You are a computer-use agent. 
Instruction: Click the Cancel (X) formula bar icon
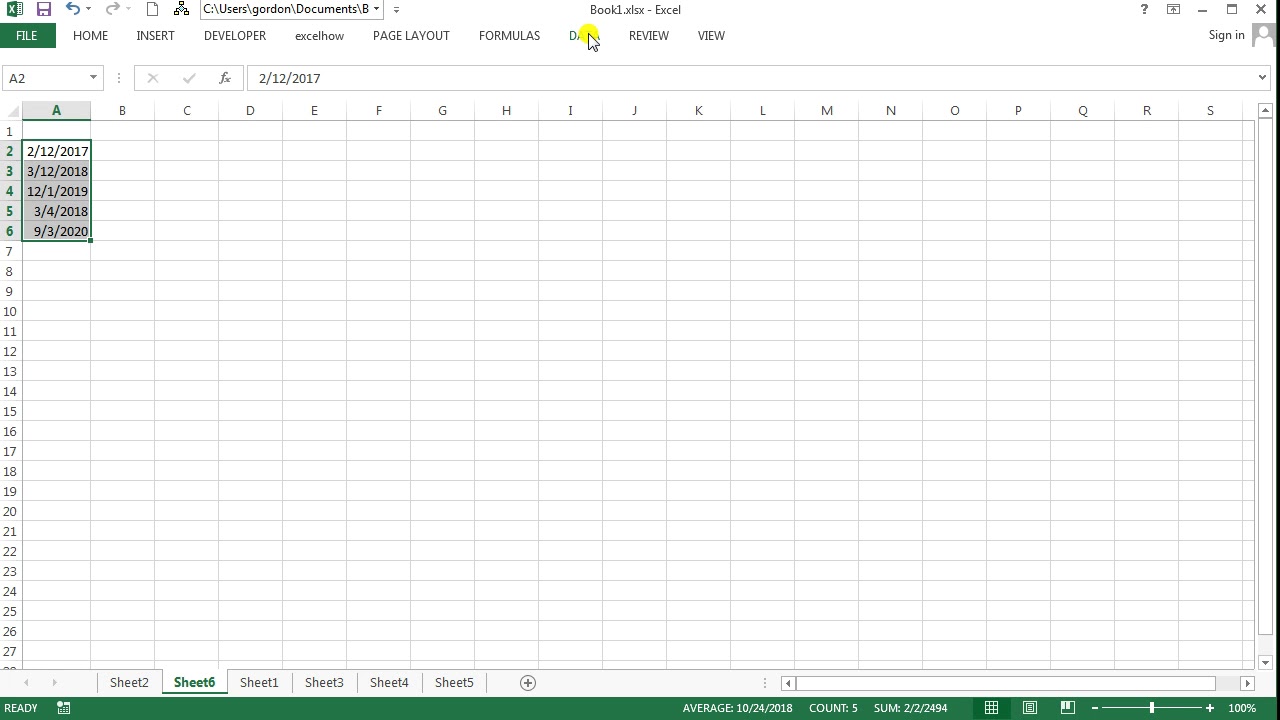coord(152,78)
